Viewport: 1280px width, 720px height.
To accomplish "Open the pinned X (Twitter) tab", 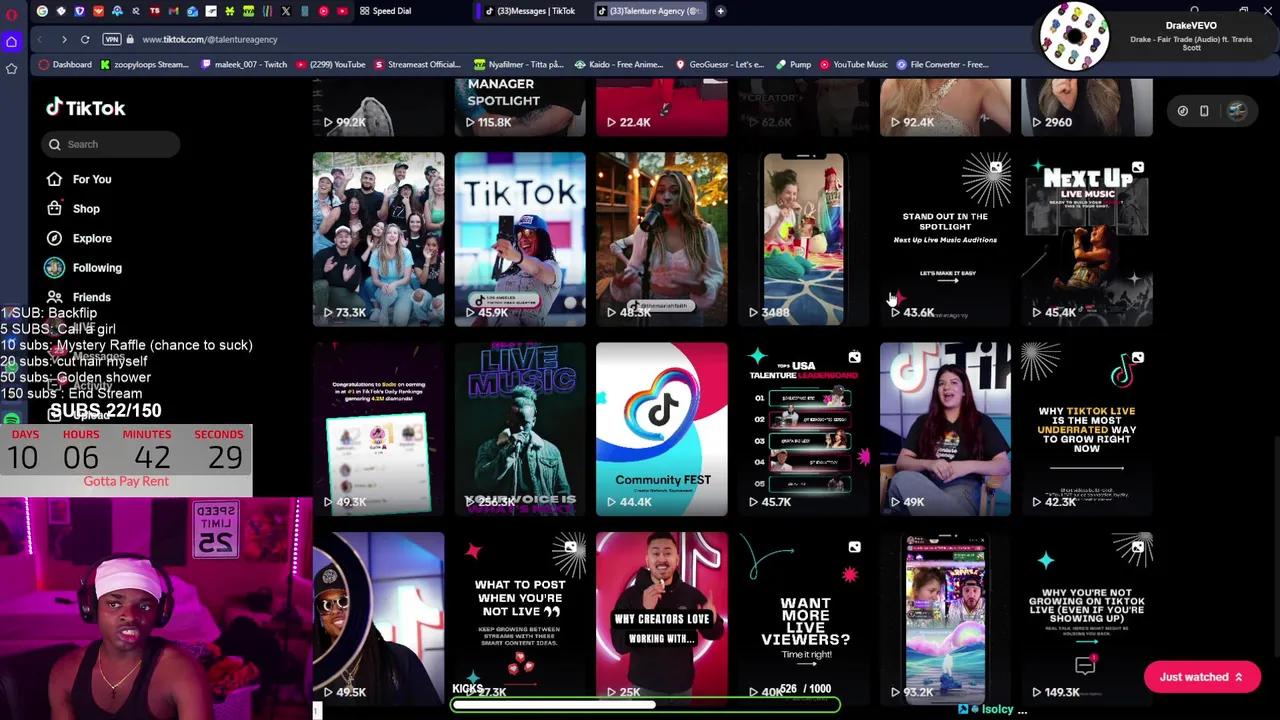I will click(x=286, y=11).
